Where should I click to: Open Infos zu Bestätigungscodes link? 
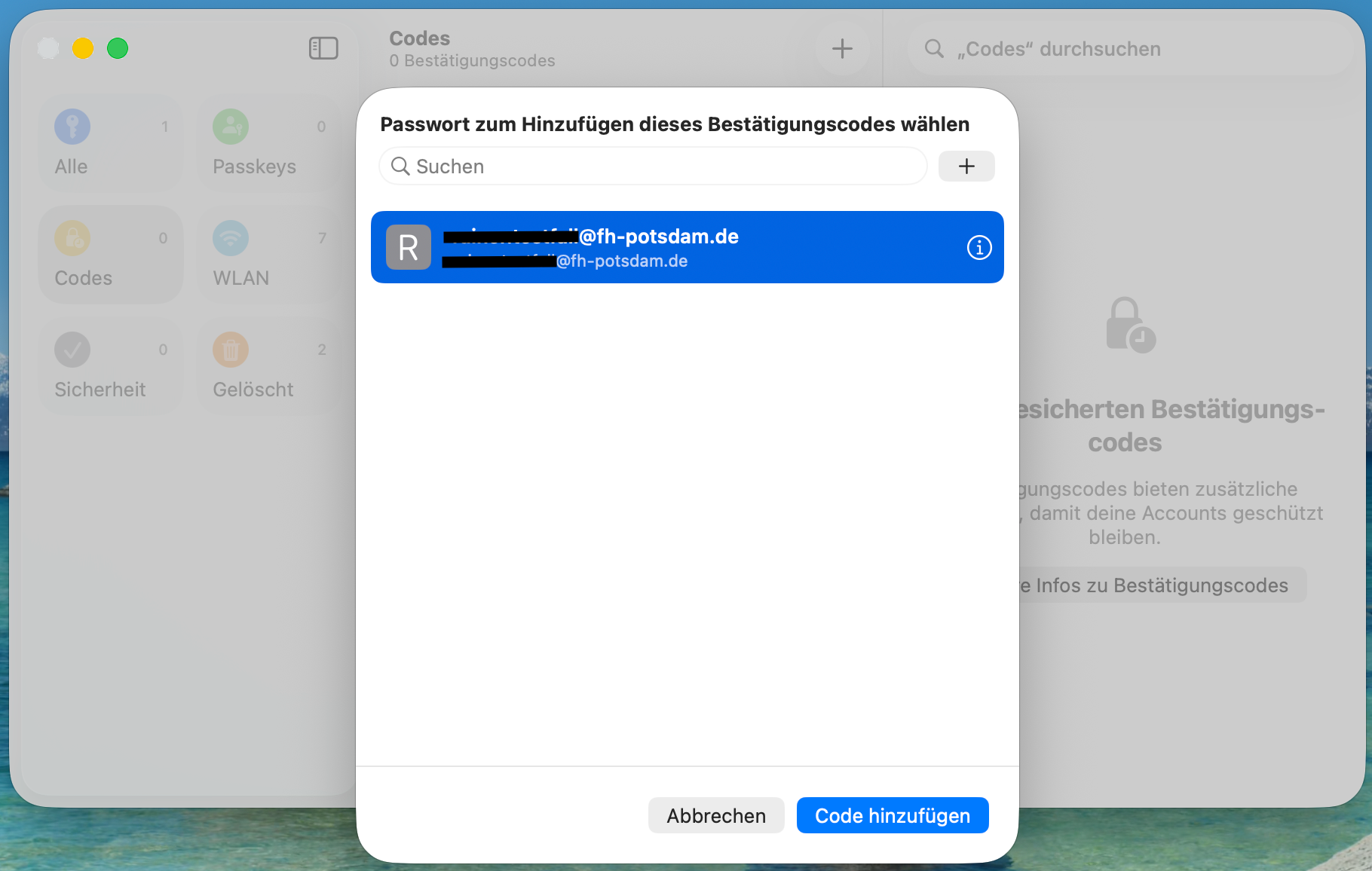coord(1161,585)
